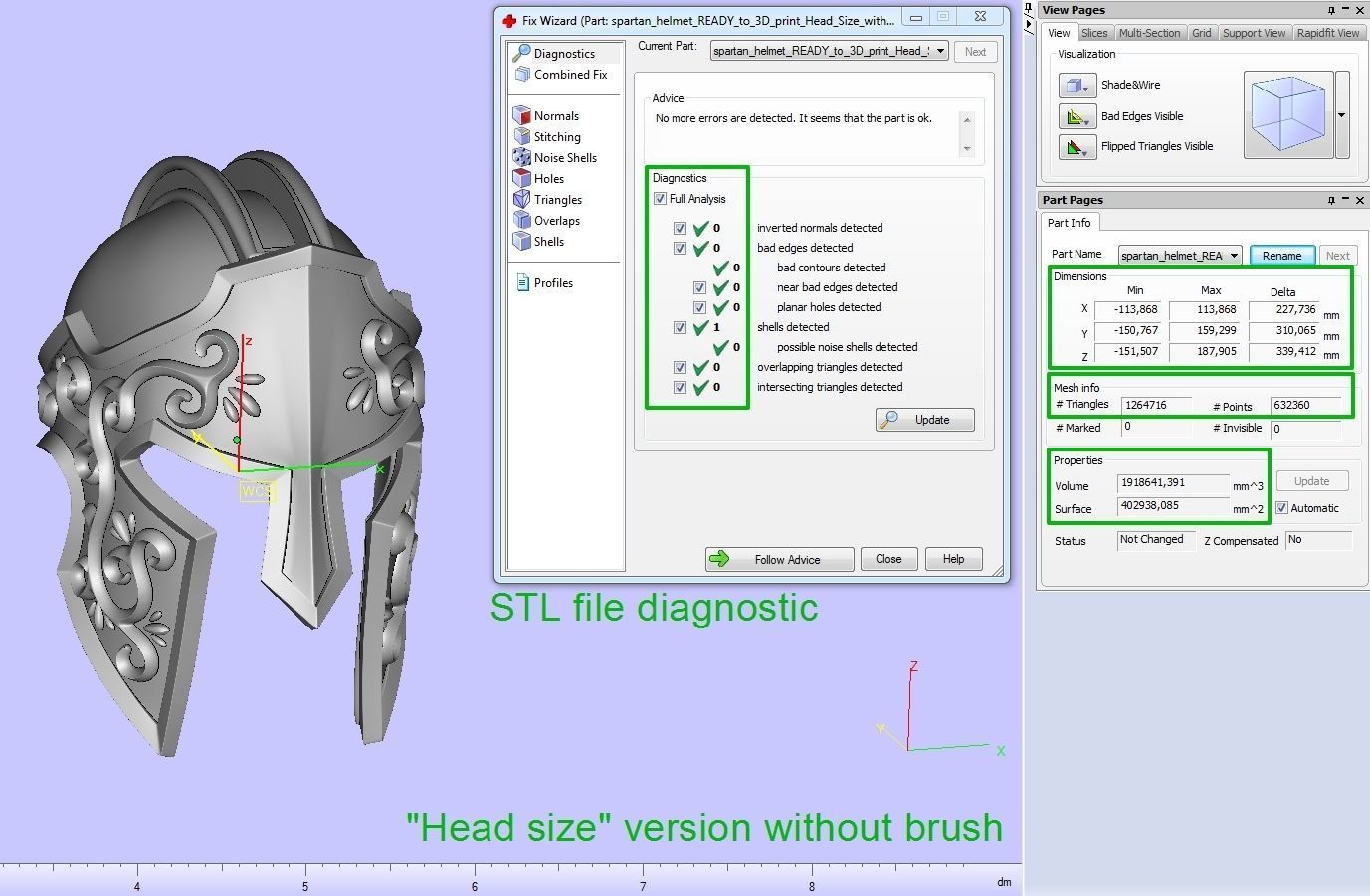Click the Shade&Wire visualization icon button
Viewport: 1370px width, 896px height.
click(x=1077, y=86)
